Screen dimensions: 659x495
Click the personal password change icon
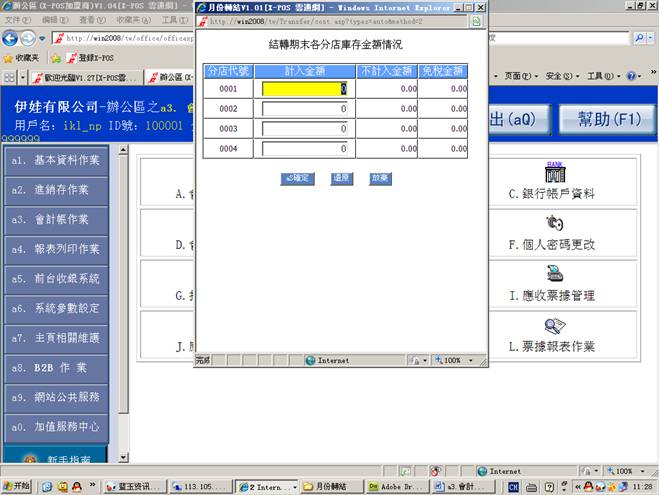click(554, 222)
